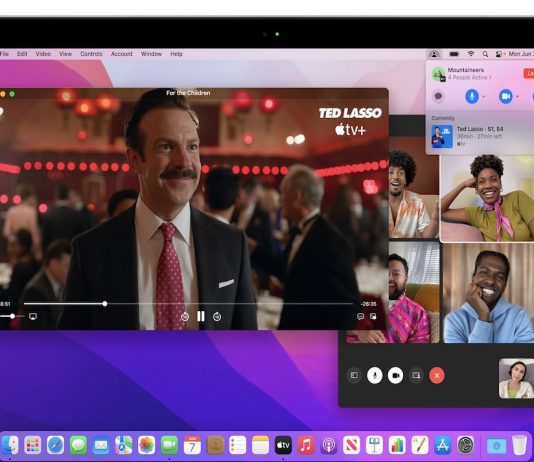Skip backward in the TV player
The height and width of the screenshot is (462, 534).
(185, 317)
